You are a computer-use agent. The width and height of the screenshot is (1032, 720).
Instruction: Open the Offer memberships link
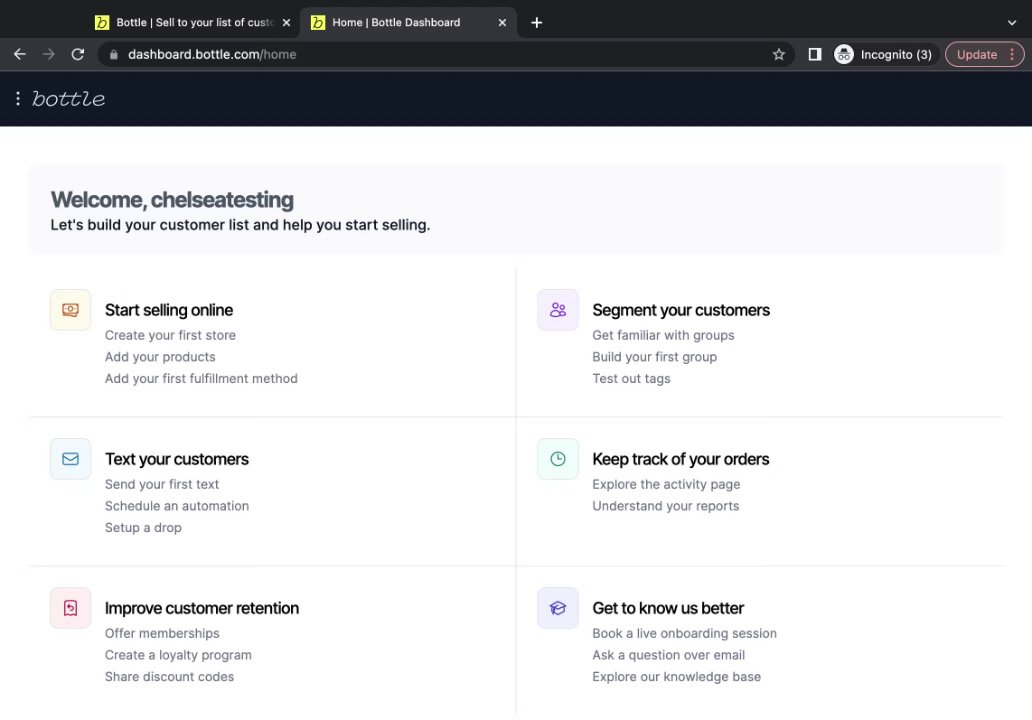point(162,633)
